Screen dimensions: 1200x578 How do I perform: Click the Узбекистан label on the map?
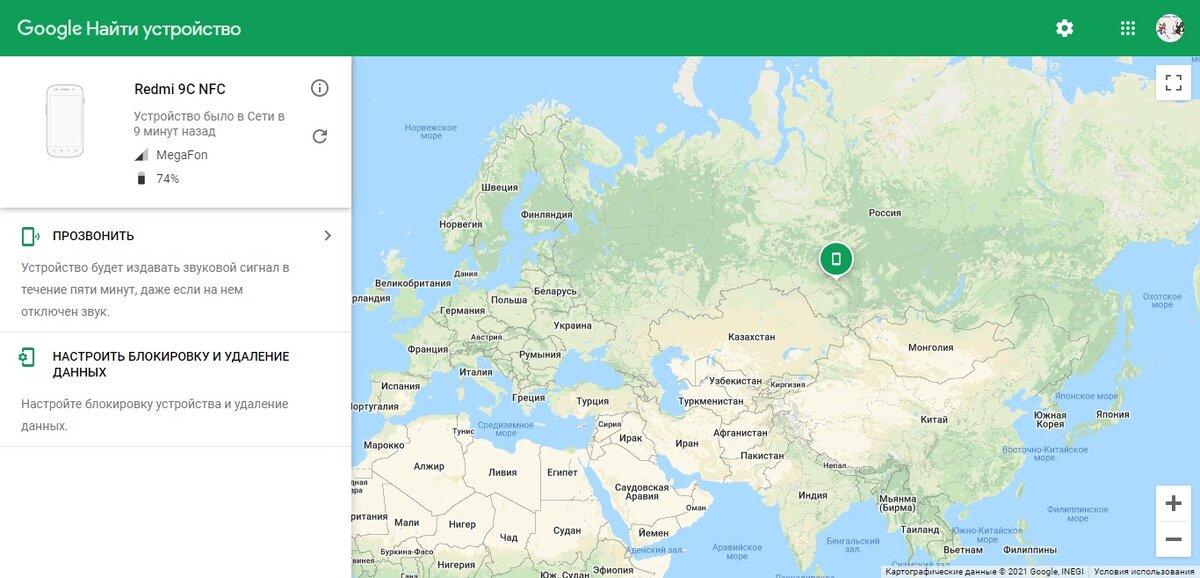tap(734, 381)
